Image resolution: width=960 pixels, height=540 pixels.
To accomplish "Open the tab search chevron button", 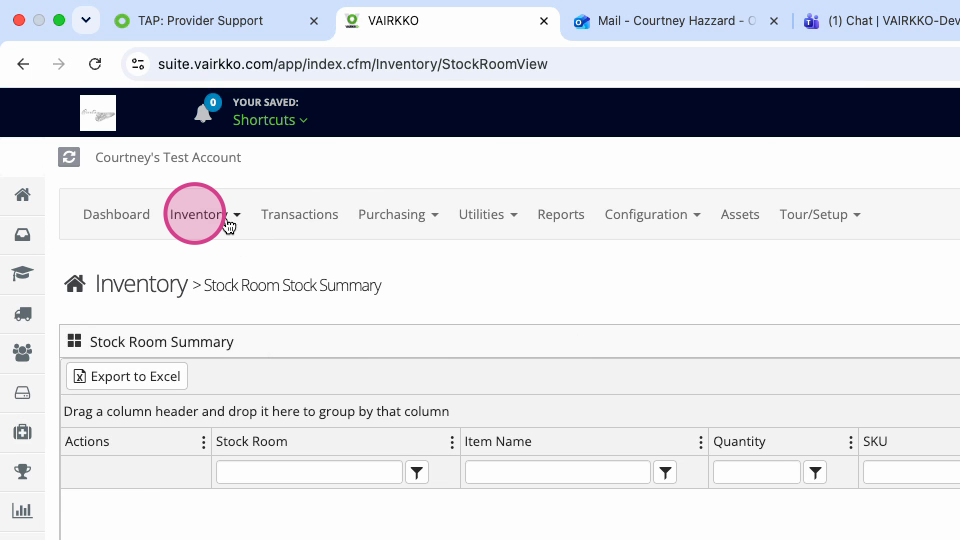I will click(x=86, y=20).
